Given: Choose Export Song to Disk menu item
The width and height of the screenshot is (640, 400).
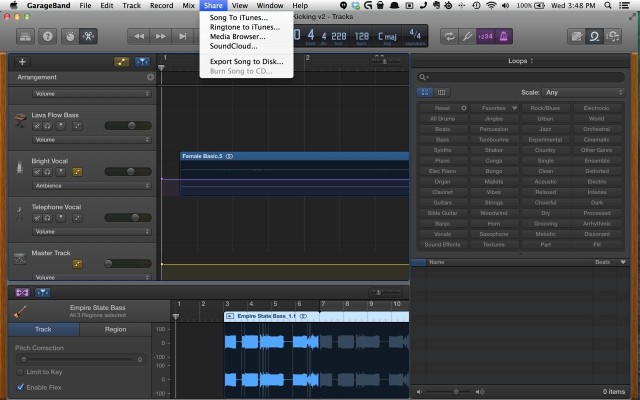Looking at the screenshot, I should pos(246,61).
